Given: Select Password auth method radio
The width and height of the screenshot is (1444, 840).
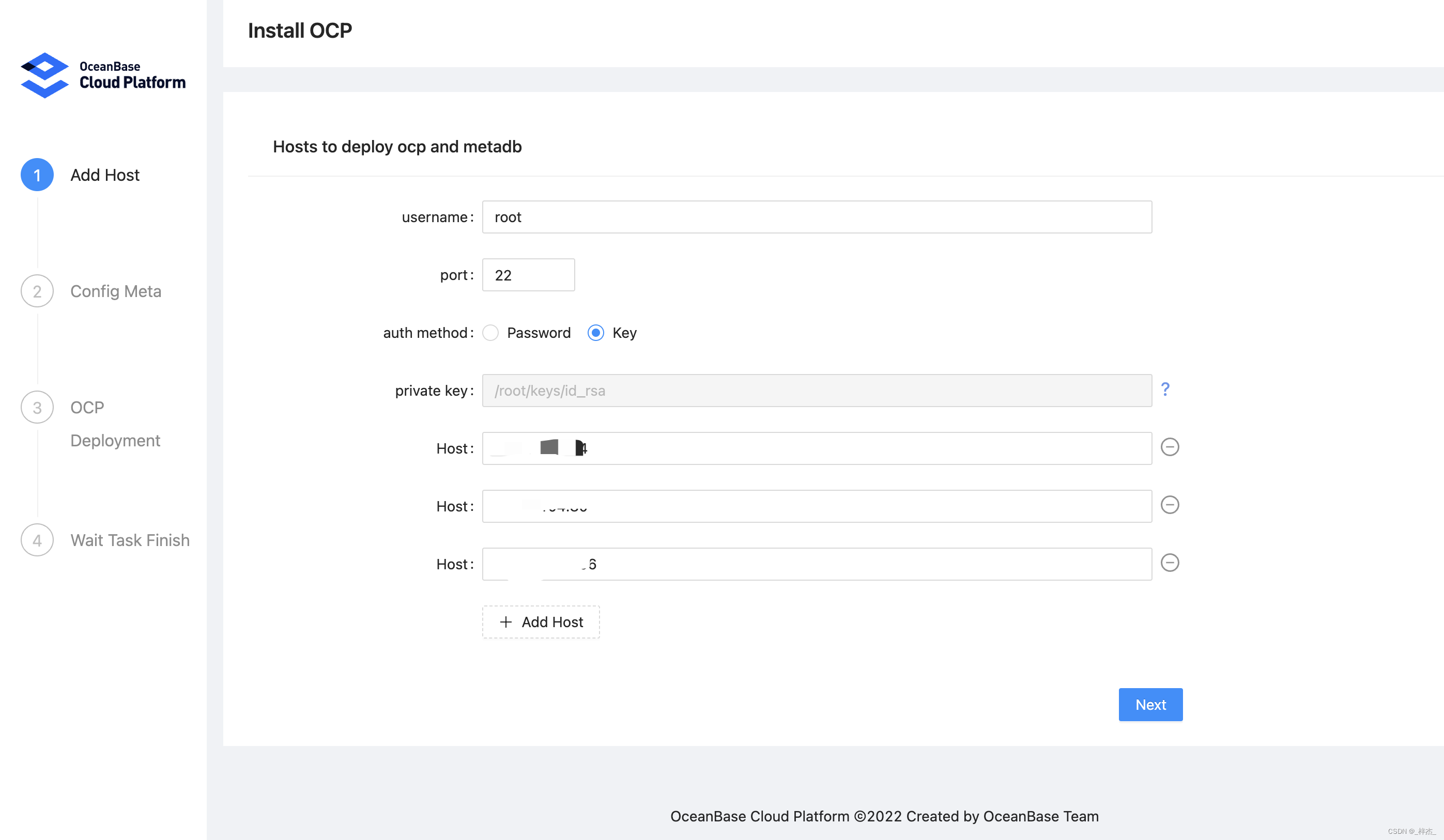Looking at the screenshot, I should (490, 333).
